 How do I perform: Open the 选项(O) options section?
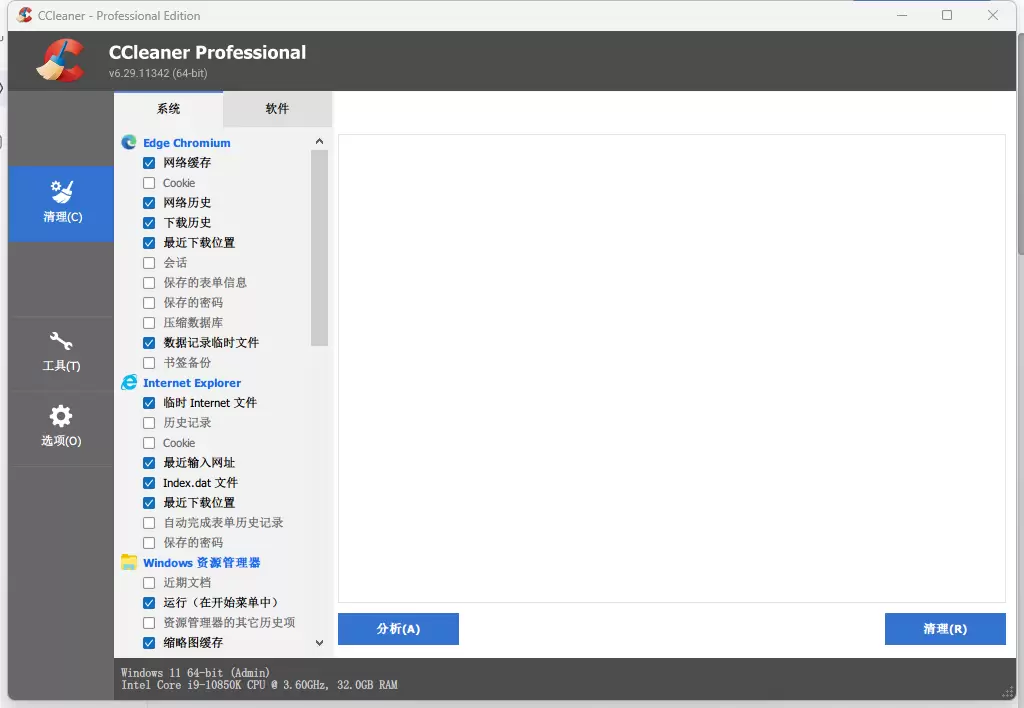61,428
